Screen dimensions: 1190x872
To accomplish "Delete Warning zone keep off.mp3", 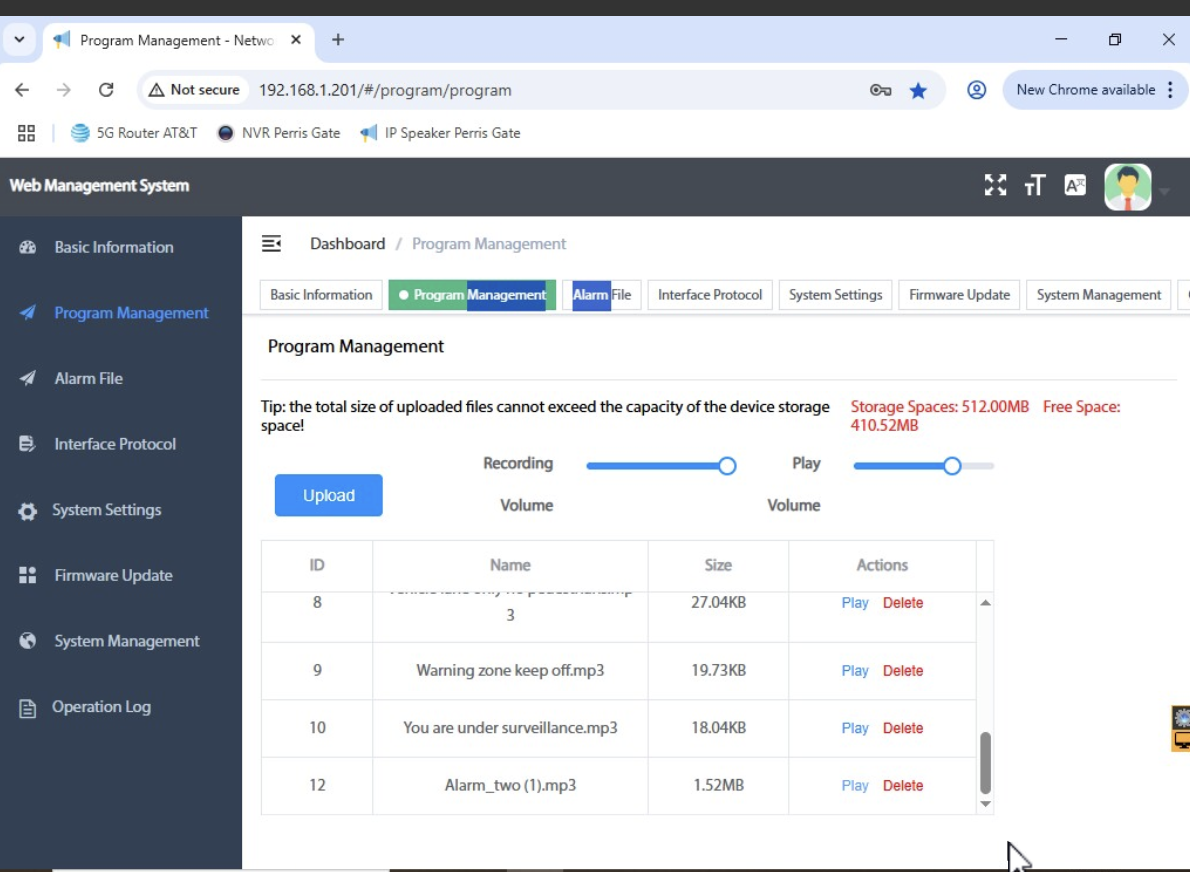I will click(x=903, y=671).
